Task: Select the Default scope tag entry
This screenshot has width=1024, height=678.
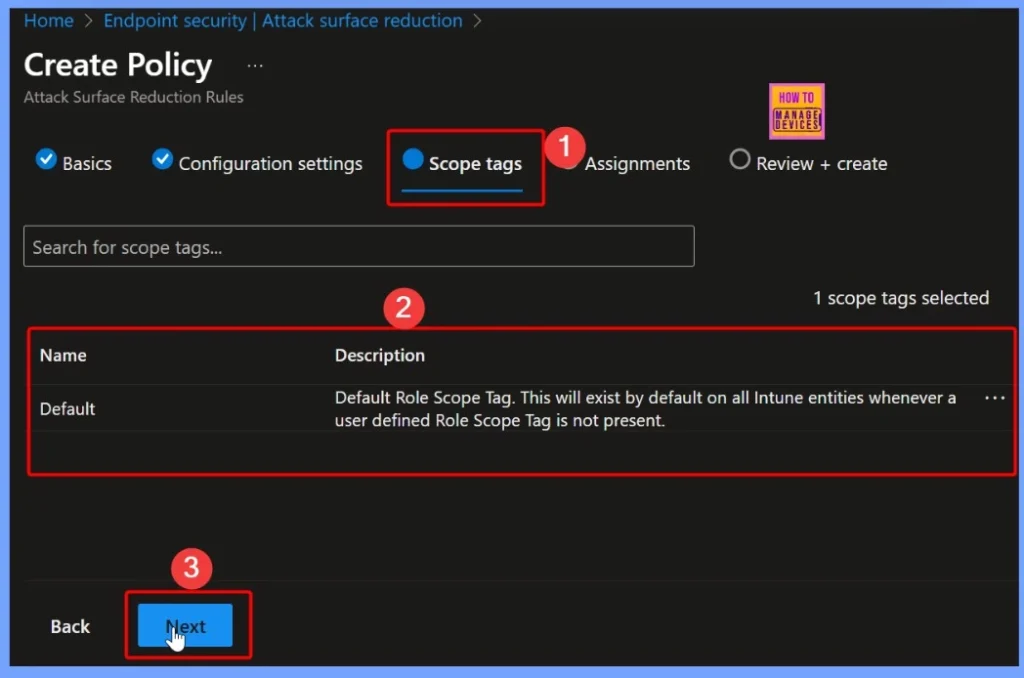Action: pyautogui.click(x=67, y=408)
